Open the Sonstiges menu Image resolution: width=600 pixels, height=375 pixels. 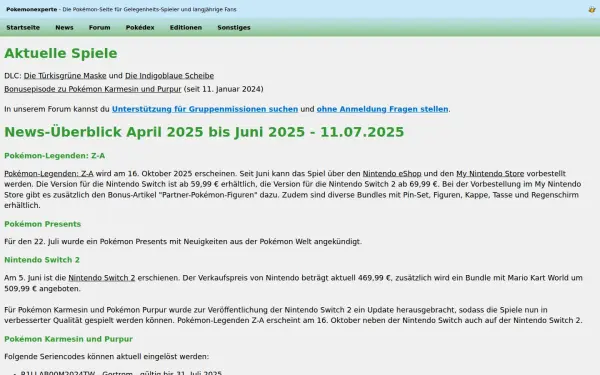click(x=234, y=28)
